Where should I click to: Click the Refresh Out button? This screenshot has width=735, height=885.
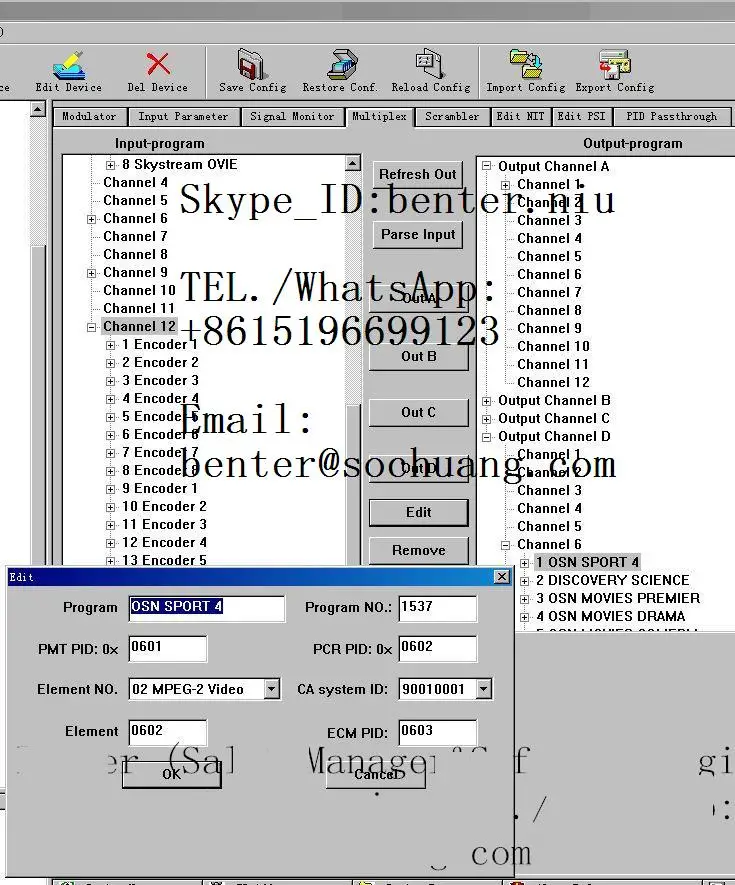point(418,174)
